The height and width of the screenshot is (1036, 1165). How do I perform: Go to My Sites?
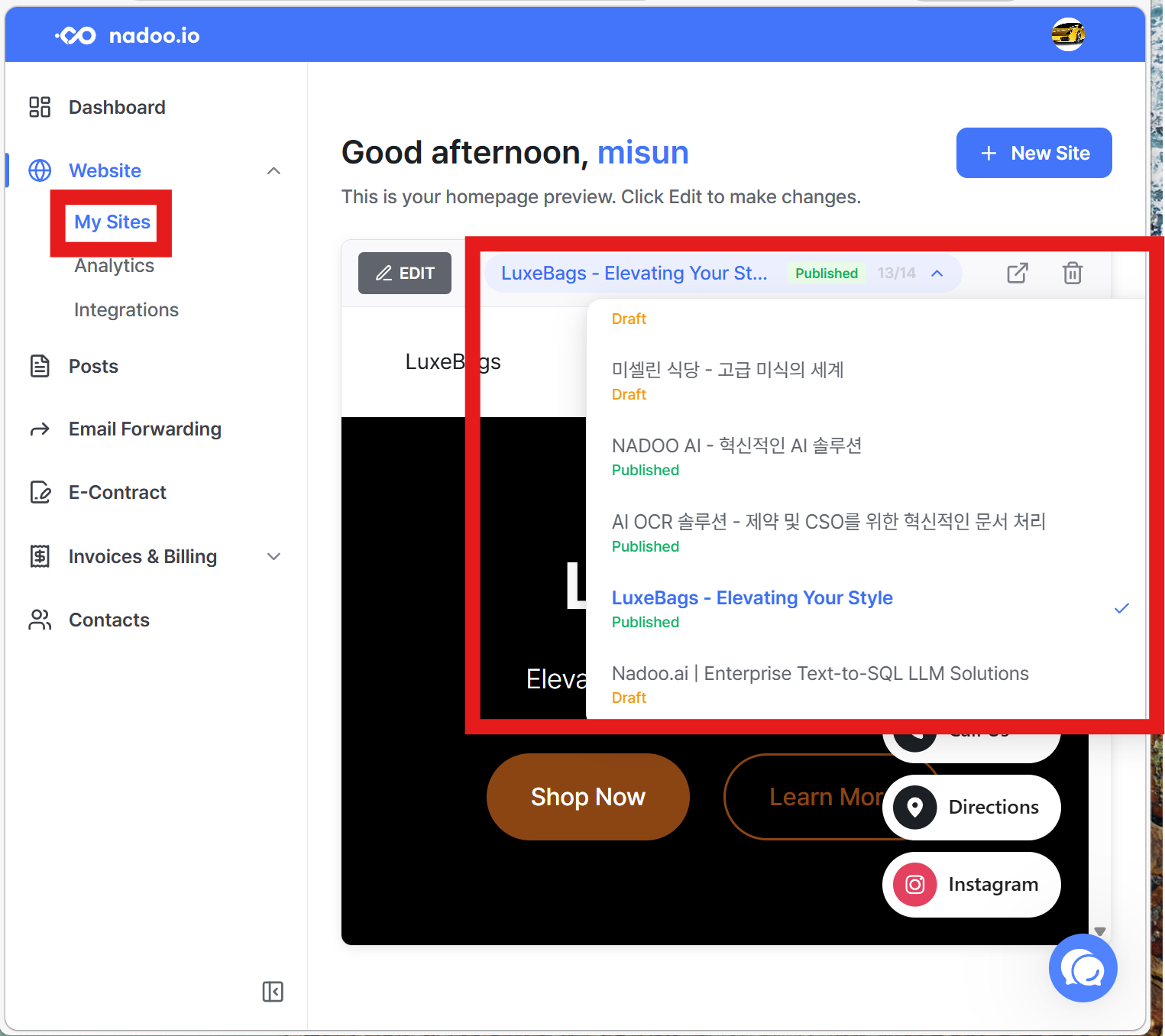tap(112, 222)
